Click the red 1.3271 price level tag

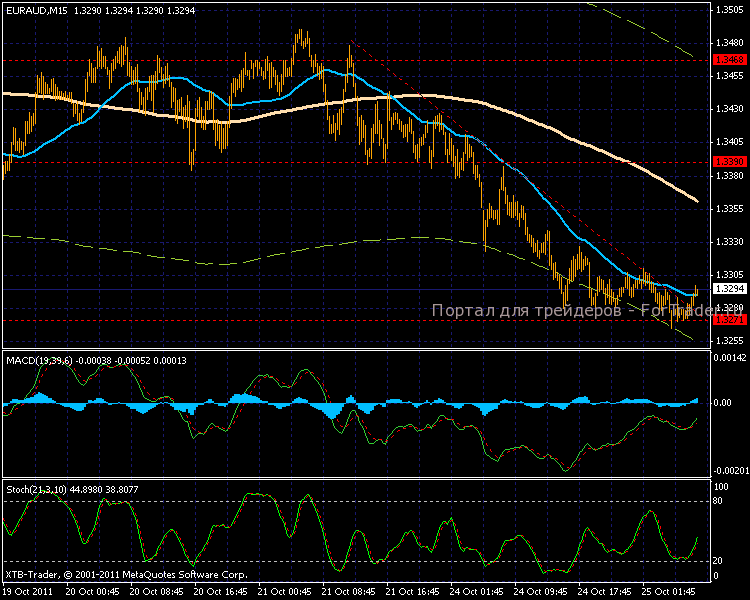click(728, 319)
